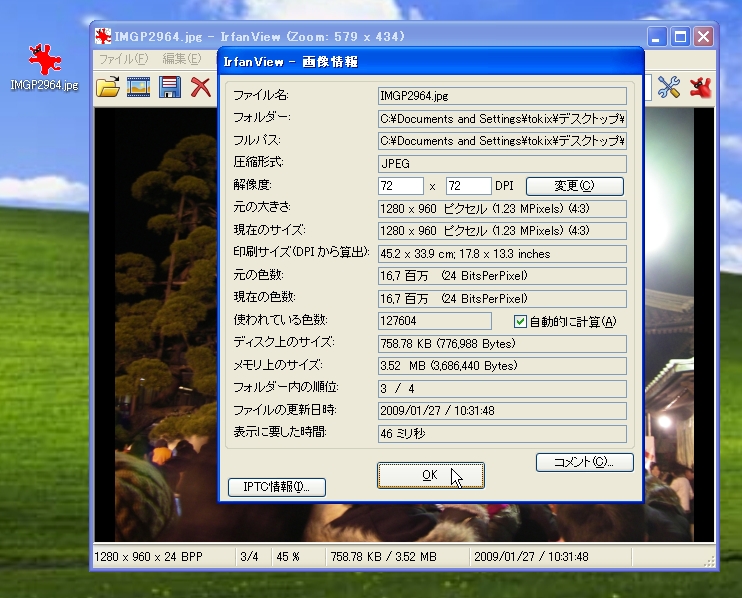Click the memory size 3.52 MB value

click(502, 366)
